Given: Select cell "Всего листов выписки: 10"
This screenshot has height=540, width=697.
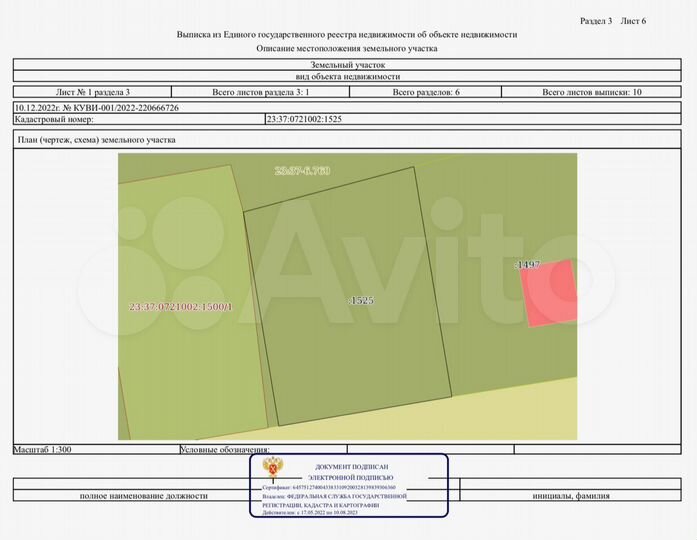Looking at the screenshot, I should (592, 92).
